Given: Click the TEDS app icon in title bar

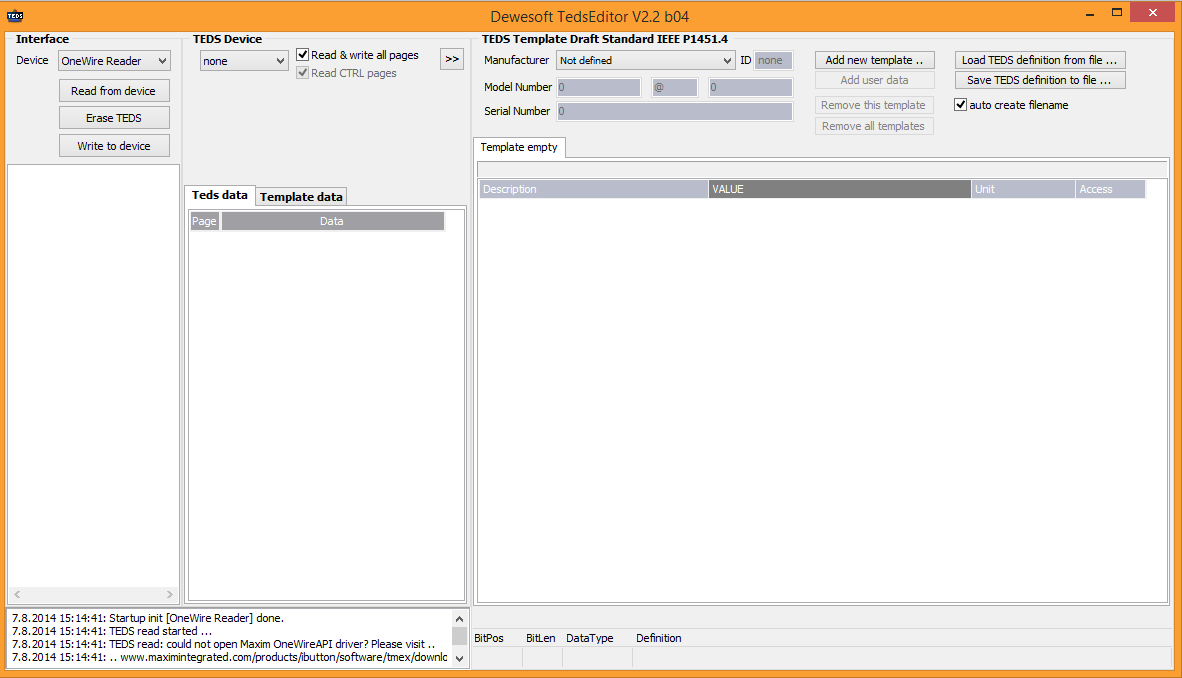Looking at the screenshot, I should click(x=15, y=15).
